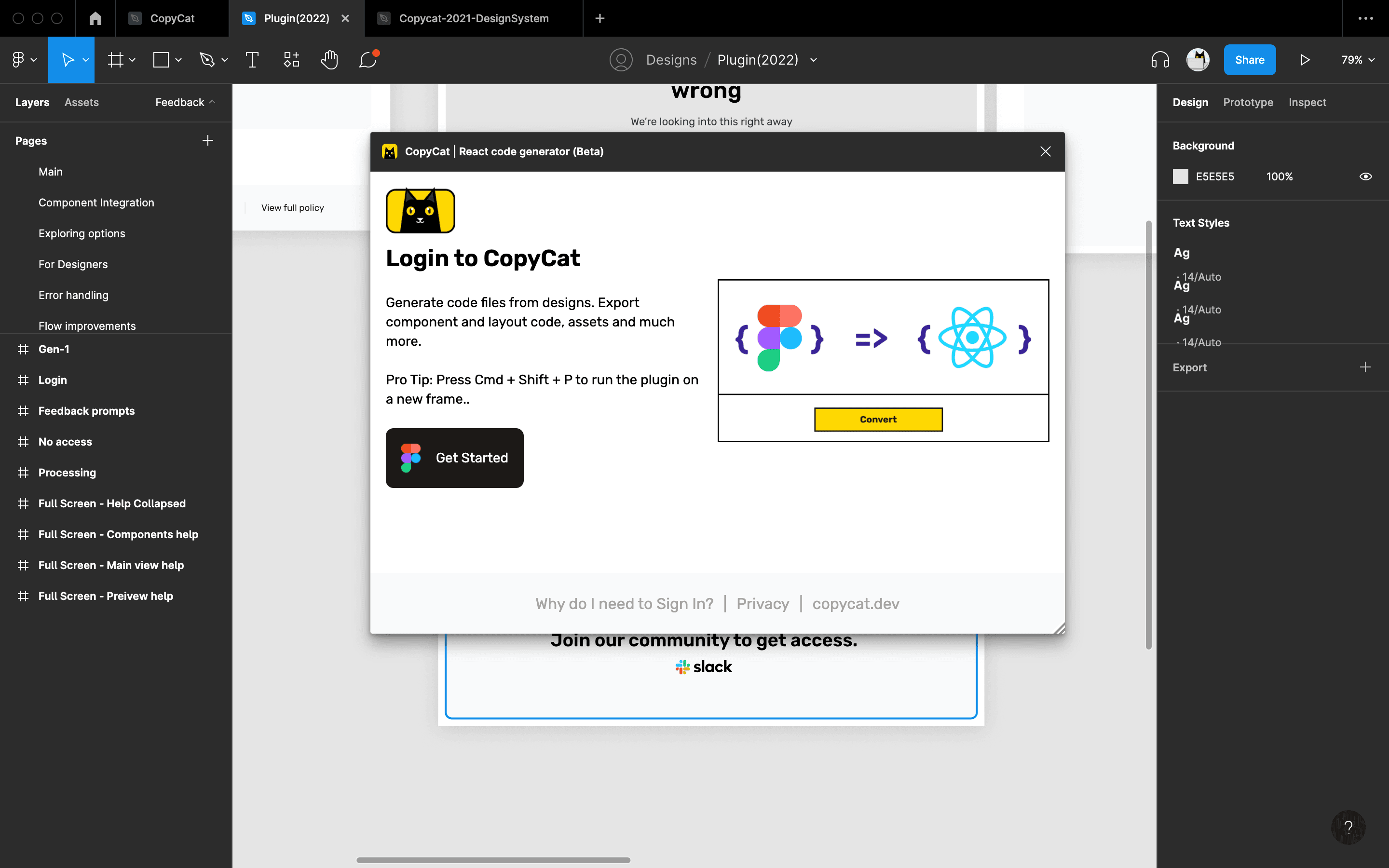Open the Resources components icon

(x=291, y=60)
